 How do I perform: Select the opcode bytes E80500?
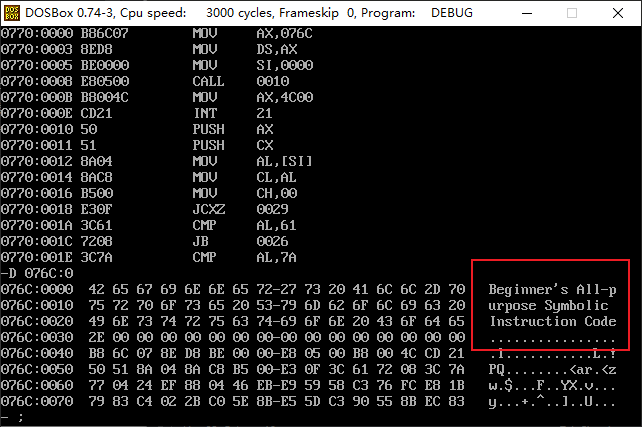click(105, 81)
